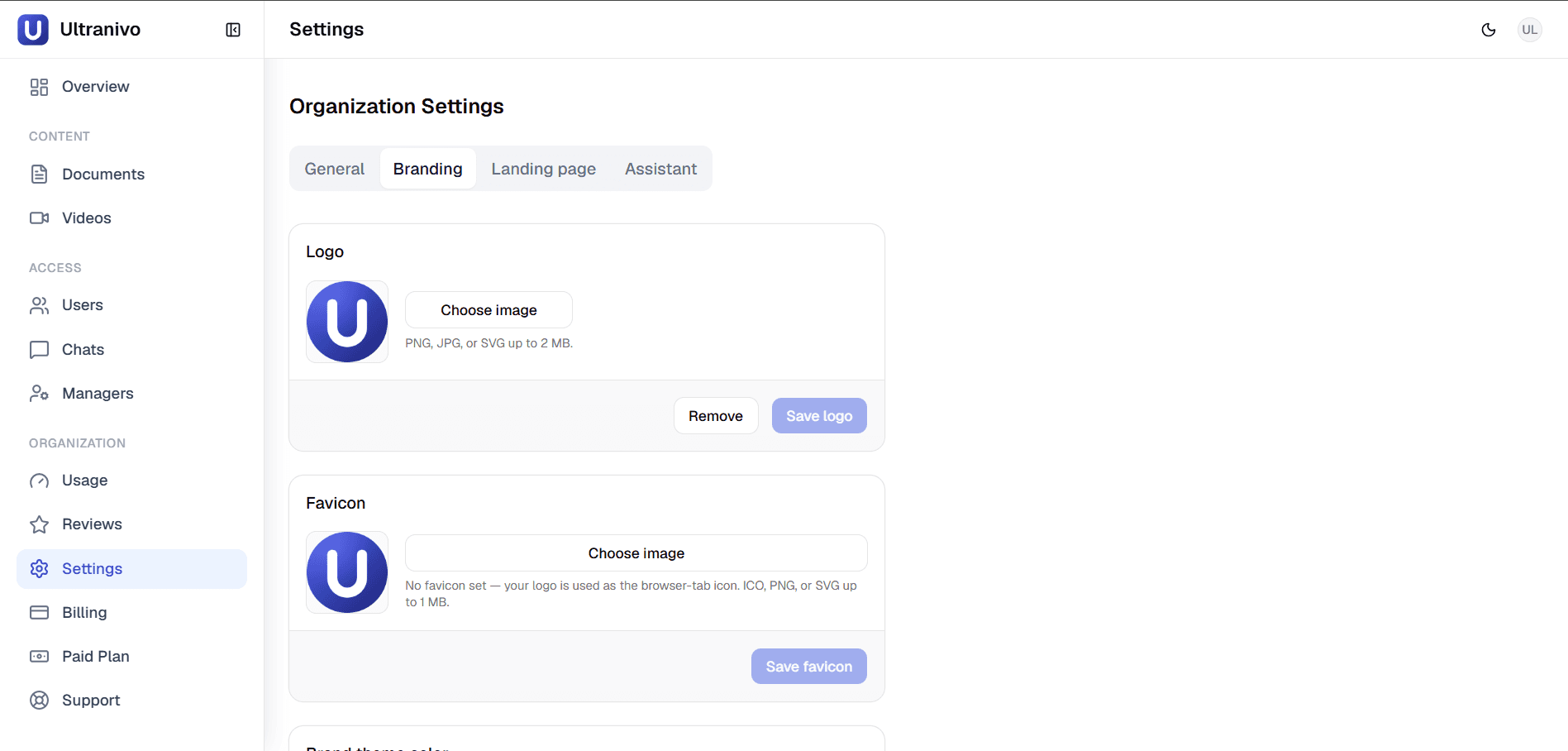Open Overview grid icon in sidebar
Image resolution: width=1568 pixels, height=751 pixels.
coord(39,87)
